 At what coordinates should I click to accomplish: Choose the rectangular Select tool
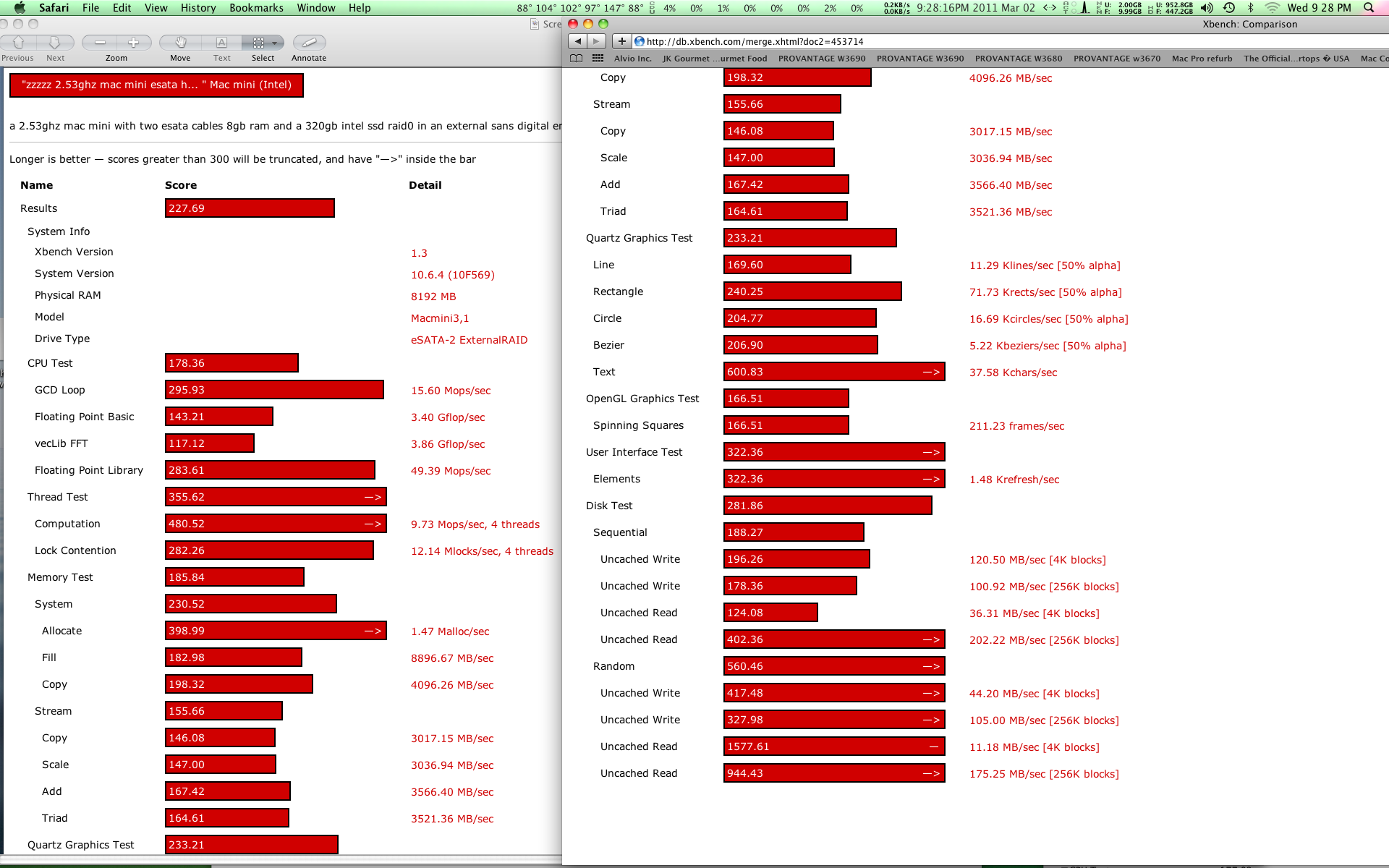click(258, 43)
